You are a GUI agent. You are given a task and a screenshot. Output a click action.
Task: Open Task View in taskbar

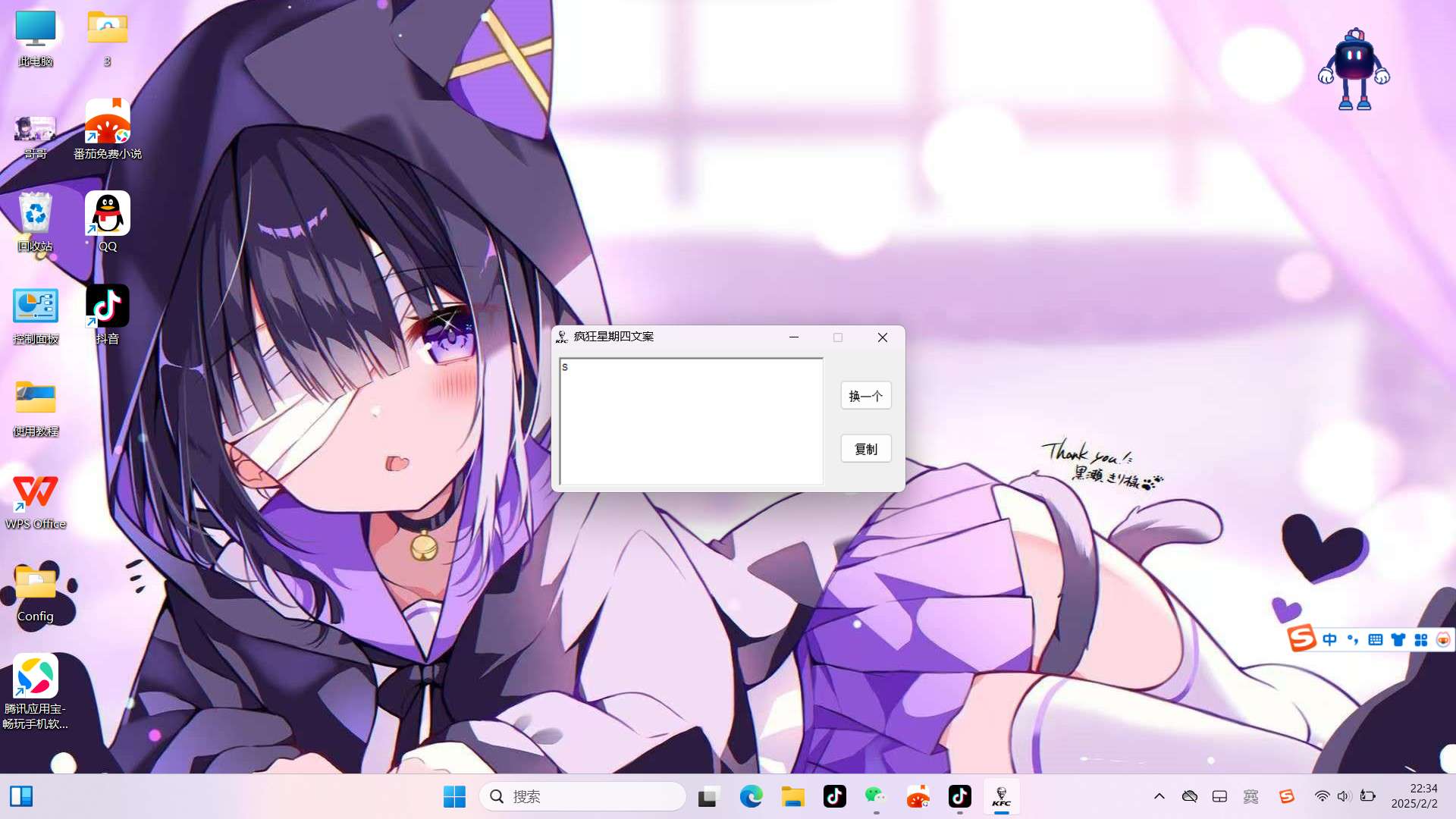click(708, 796)
